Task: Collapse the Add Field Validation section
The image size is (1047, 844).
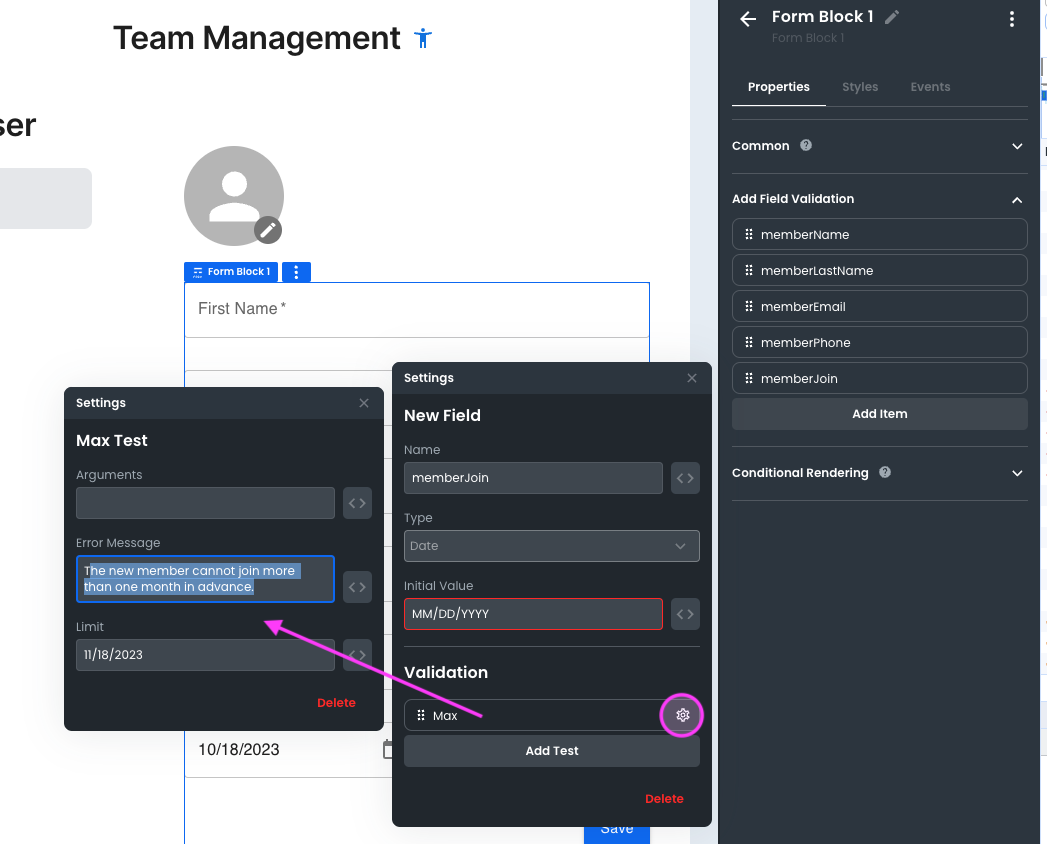Action: [x=1017, y=199]
